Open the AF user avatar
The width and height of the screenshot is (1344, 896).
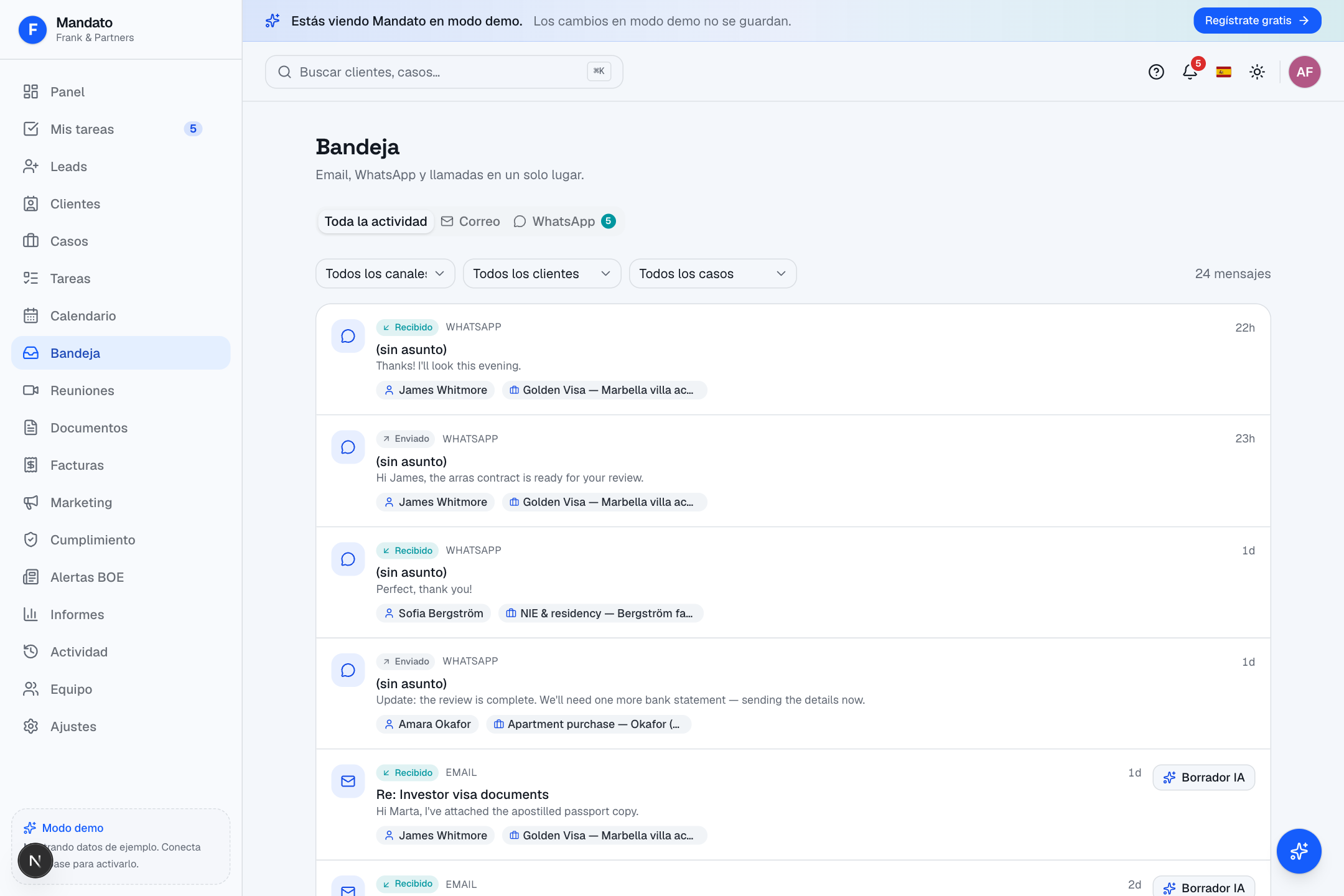[x=1305, y=72]
